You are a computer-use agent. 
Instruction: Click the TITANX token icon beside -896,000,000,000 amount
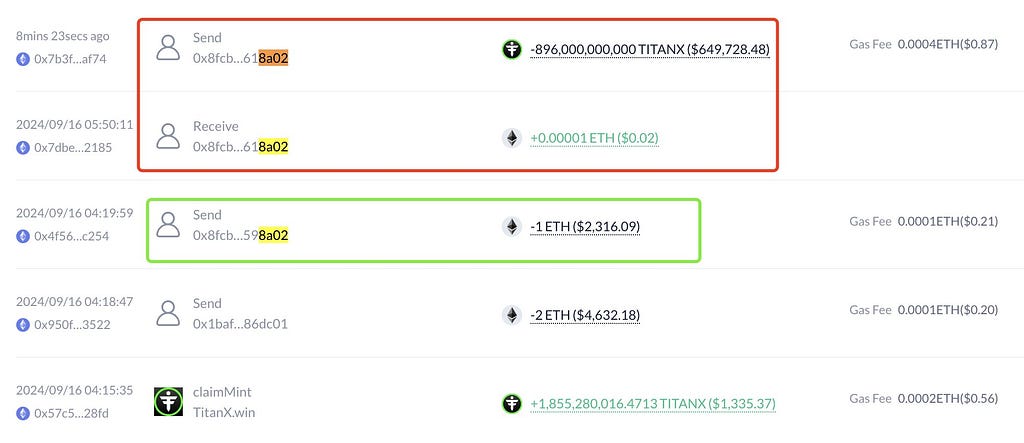(512, 49)
